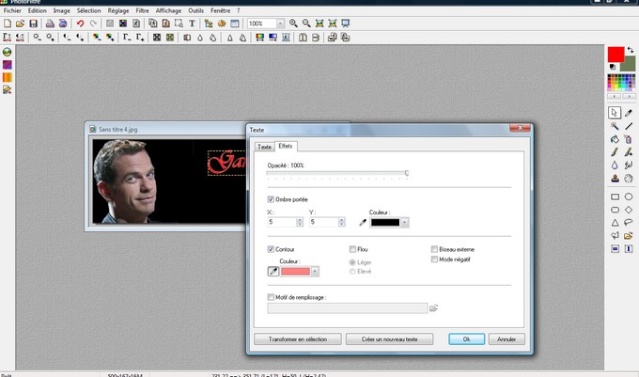Click the X shadow offset input field
This screenshot has width=639, height=377.
click(282, 222)
